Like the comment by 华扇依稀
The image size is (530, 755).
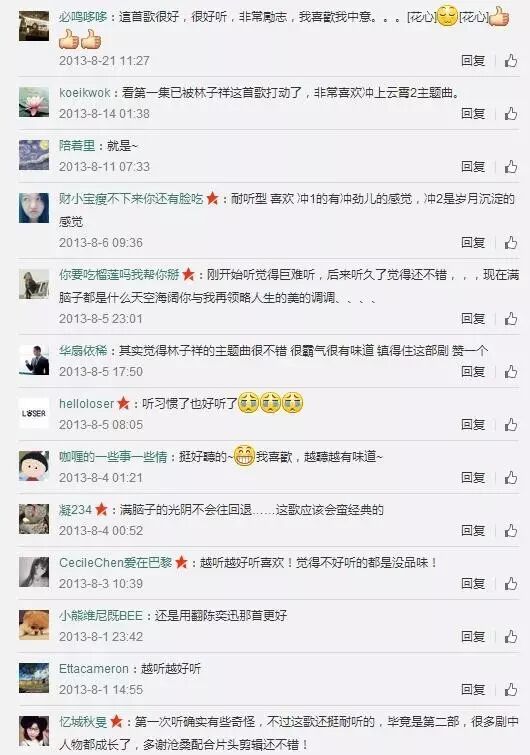510,372
